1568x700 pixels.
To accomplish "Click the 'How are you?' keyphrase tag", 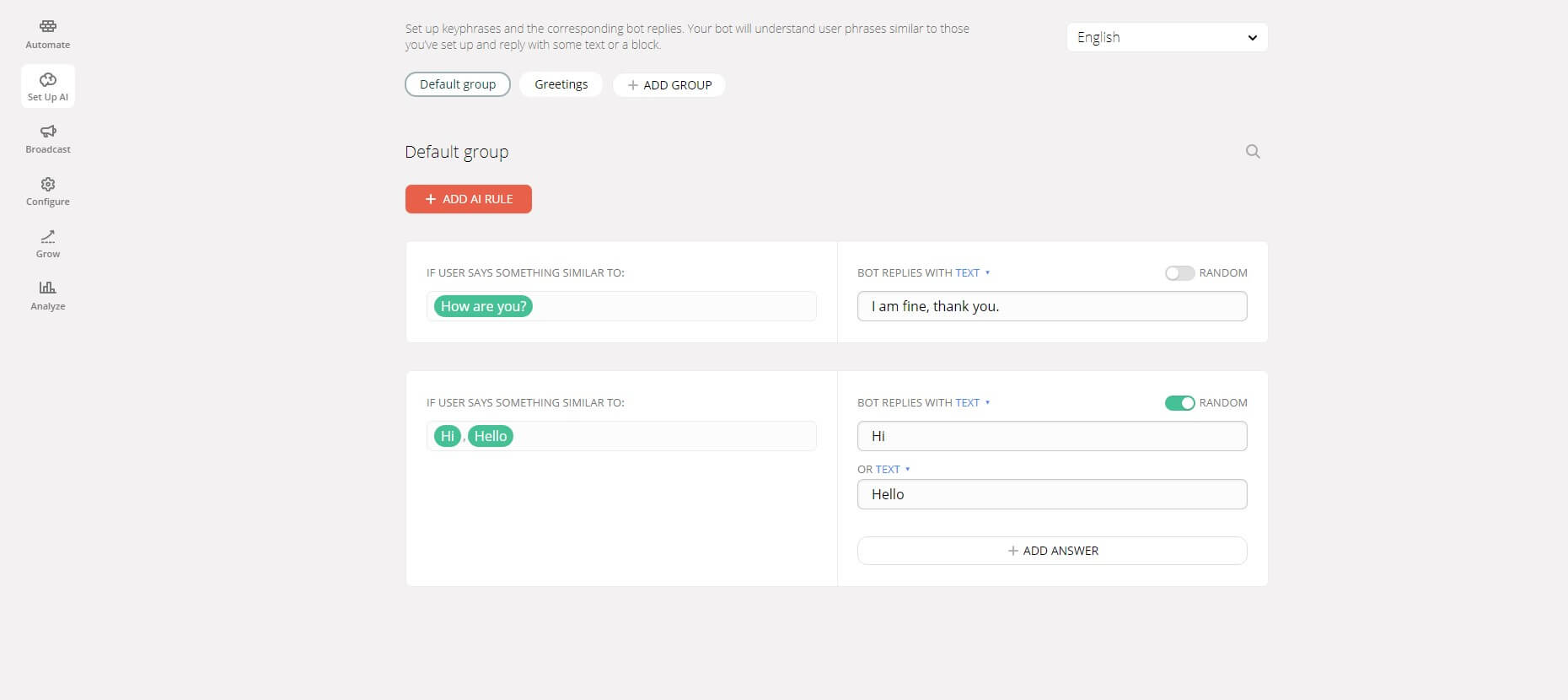I will point(483,306).
